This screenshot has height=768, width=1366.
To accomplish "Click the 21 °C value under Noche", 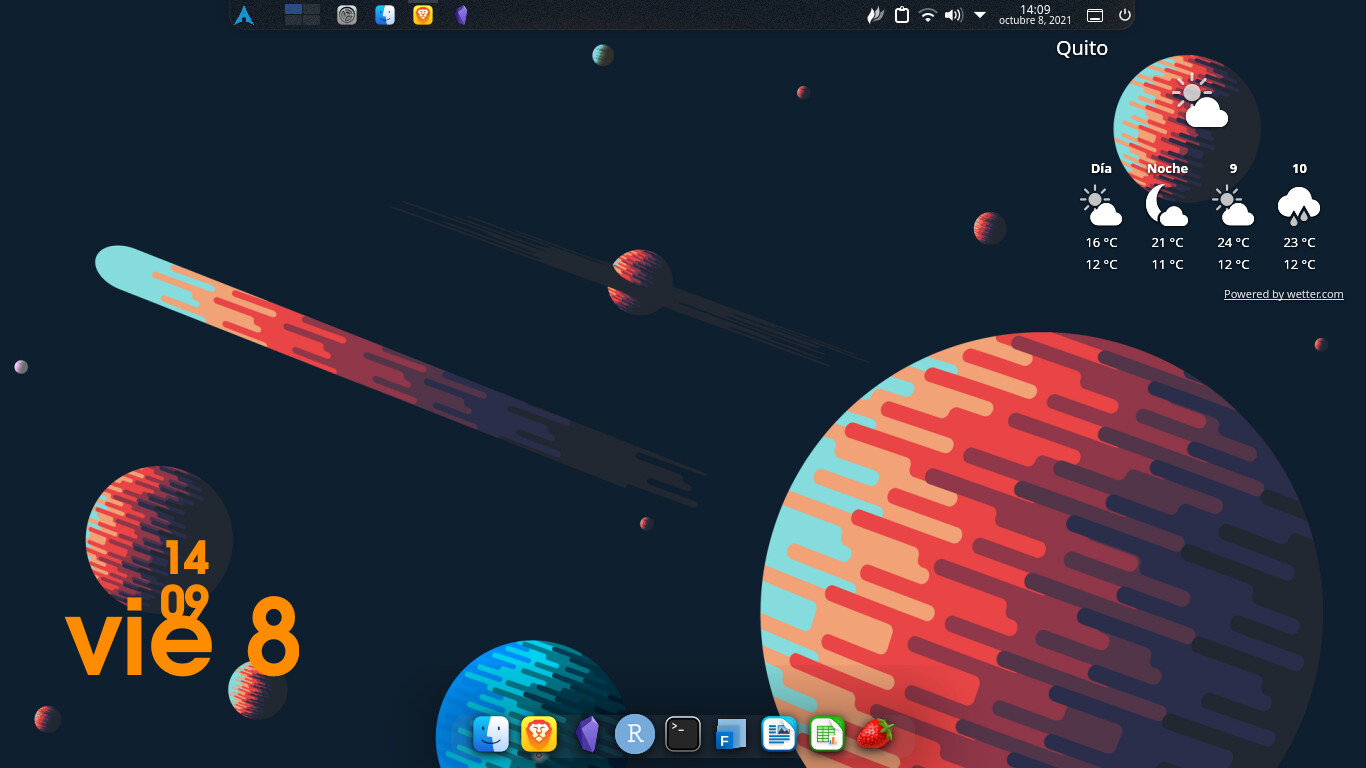I will pyautogui.click(x=1167, y=243).
